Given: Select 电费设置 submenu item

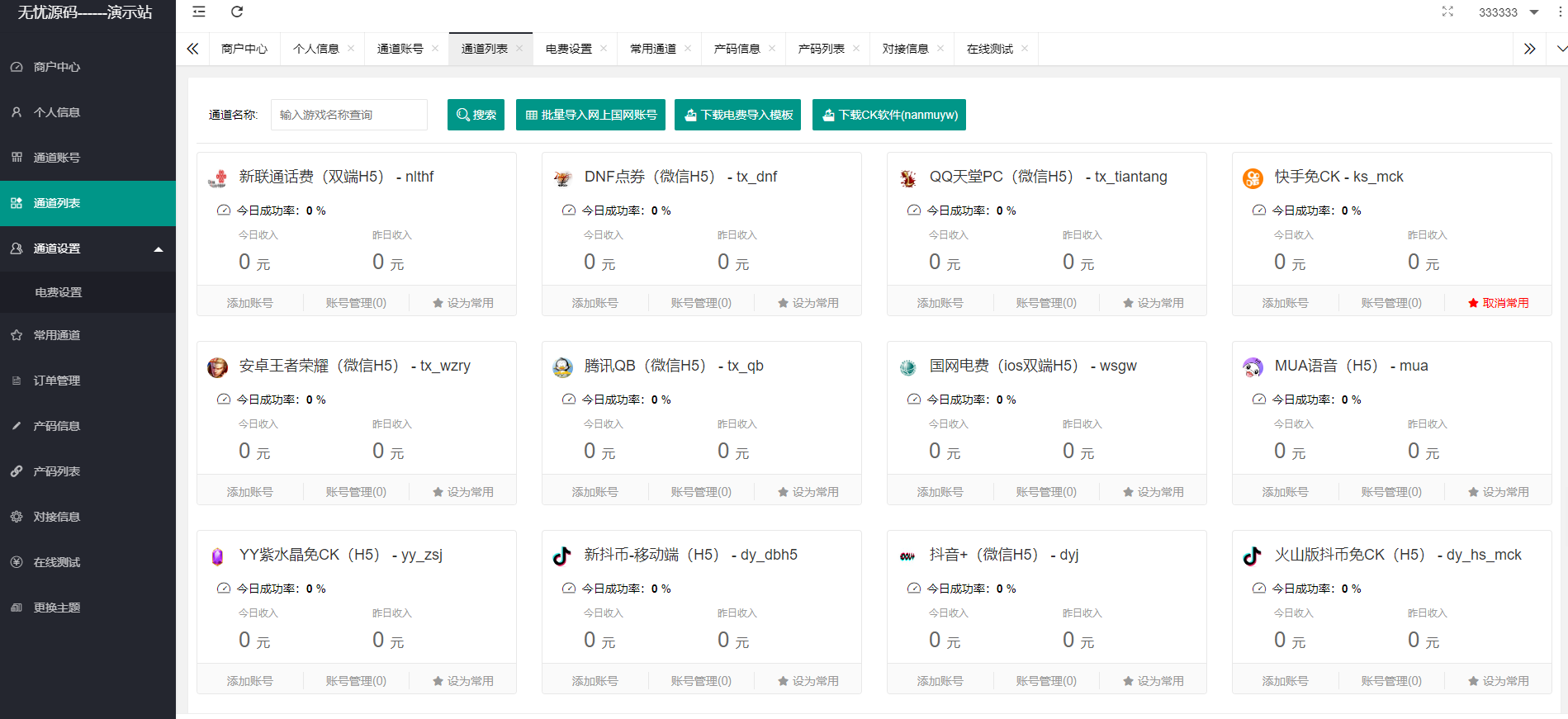Looking at the screenshot, I should point(88,292).
